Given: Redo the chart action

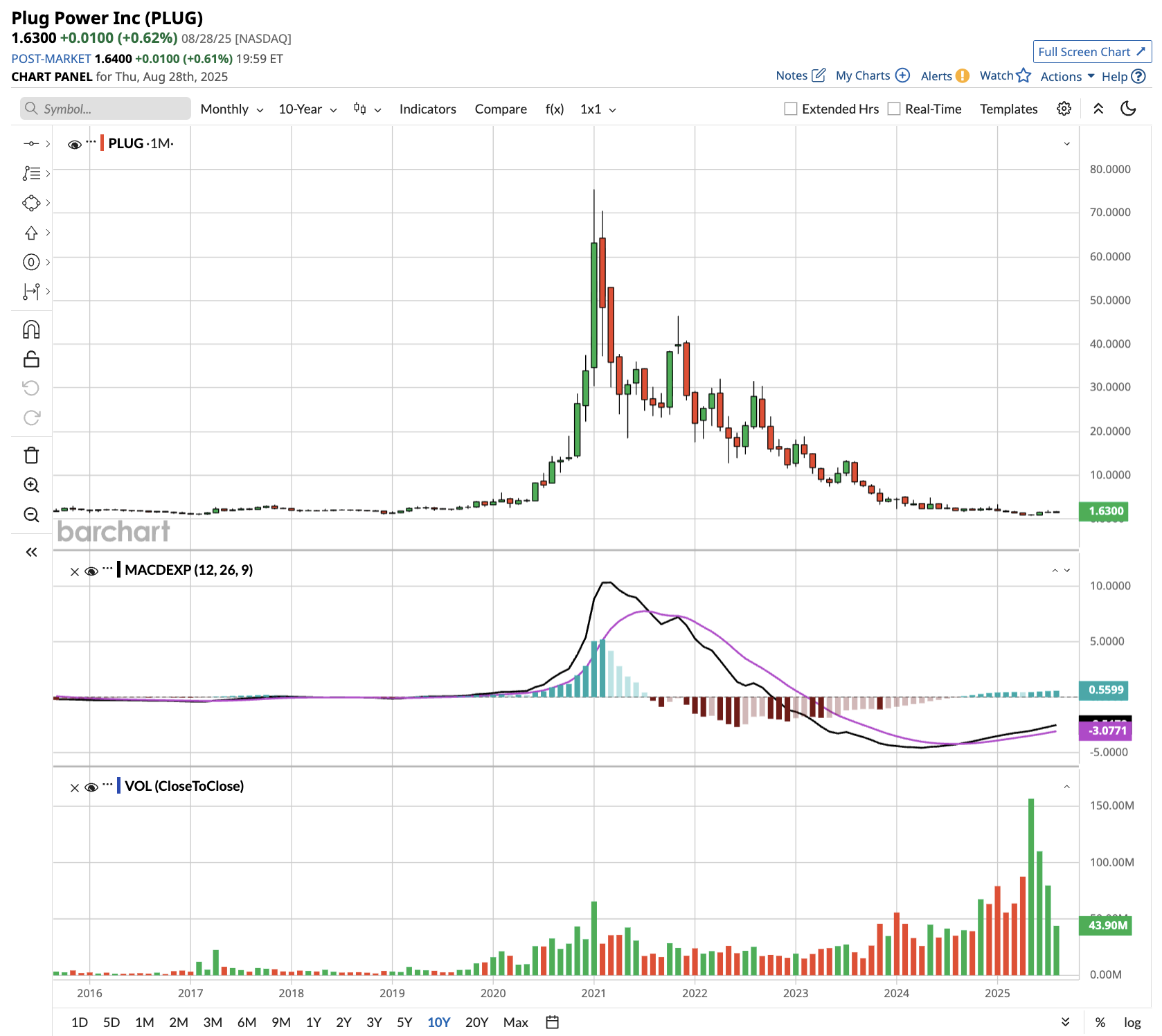Looking at the screenshot, I should (x=31, y=418).
